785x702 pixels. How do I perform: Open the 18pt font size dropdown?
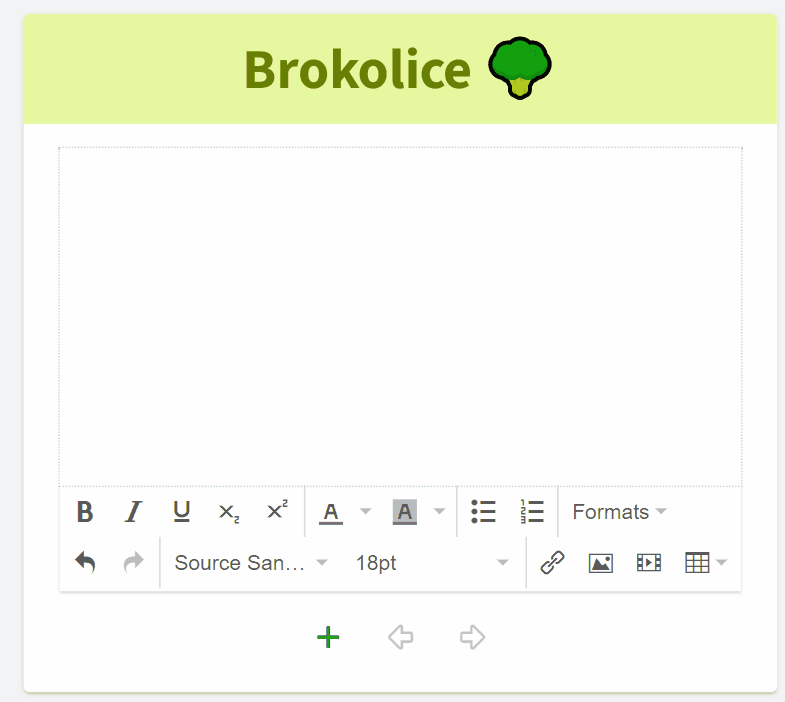[432, 563]
